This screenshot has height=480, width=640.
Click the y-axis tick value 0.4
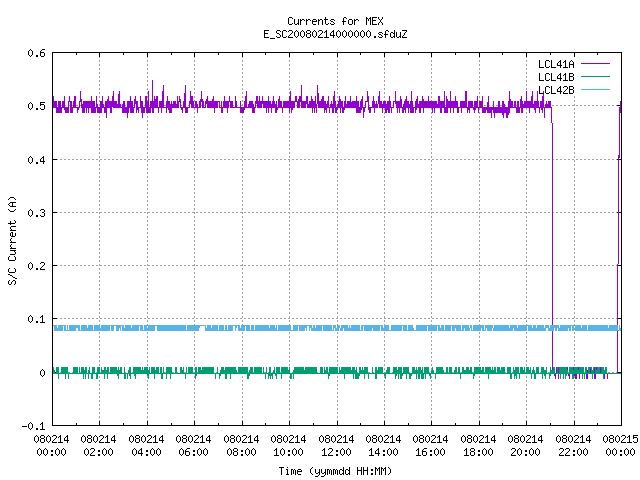click(x=36, y=160)
